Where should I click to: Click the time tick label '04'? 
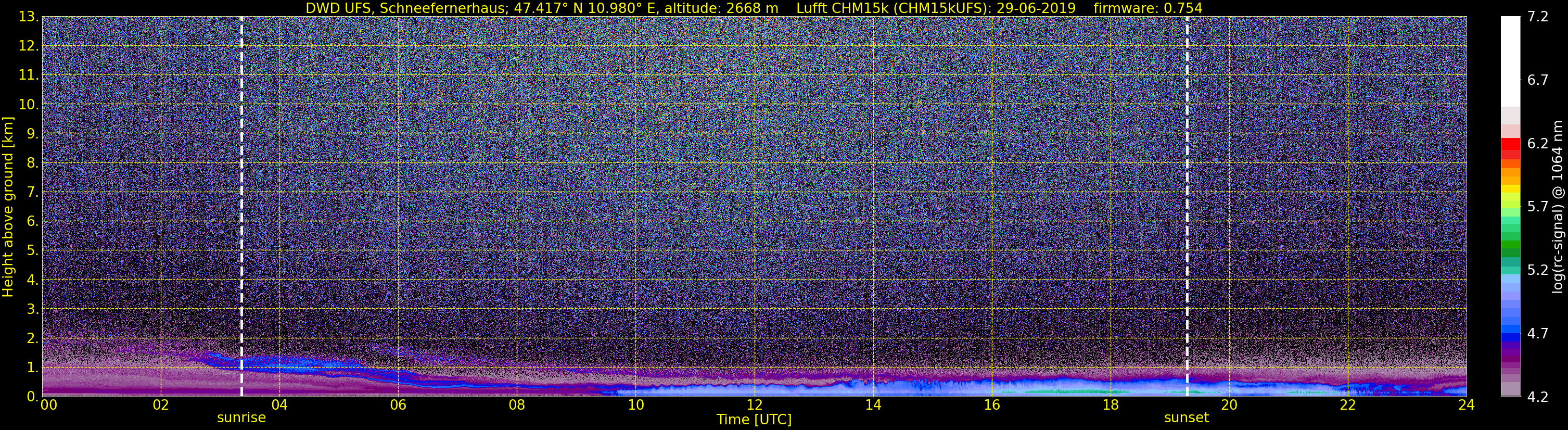pos(279,406)
